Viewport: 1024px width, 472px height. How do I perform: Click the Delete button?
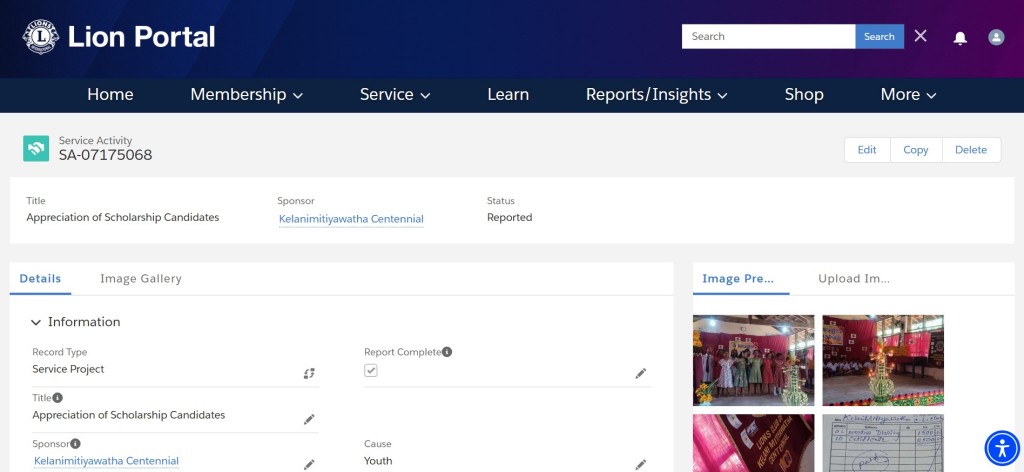coord(970,149)
